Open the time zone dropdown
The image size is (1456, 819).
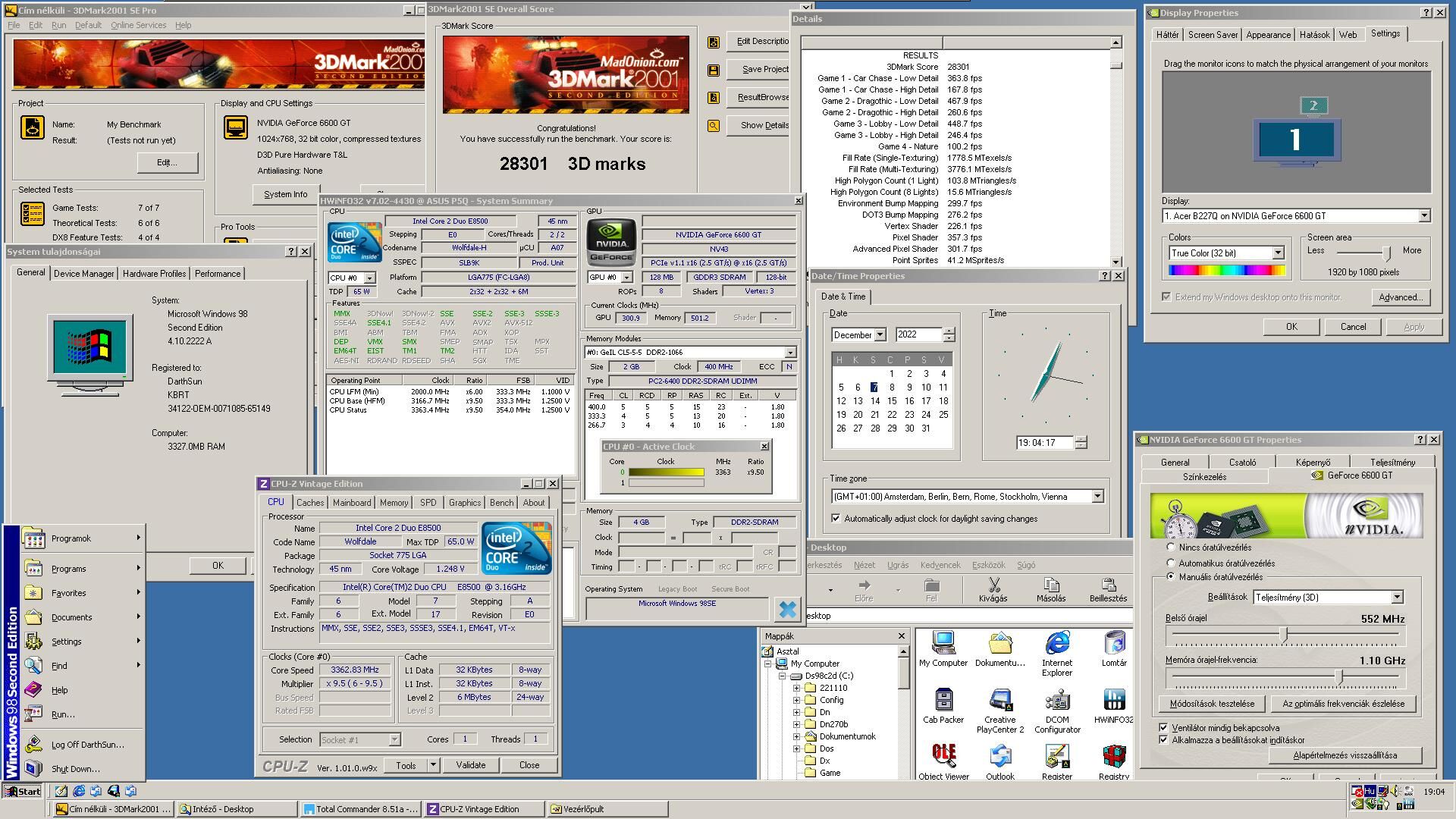click(x=1097, y=497)
